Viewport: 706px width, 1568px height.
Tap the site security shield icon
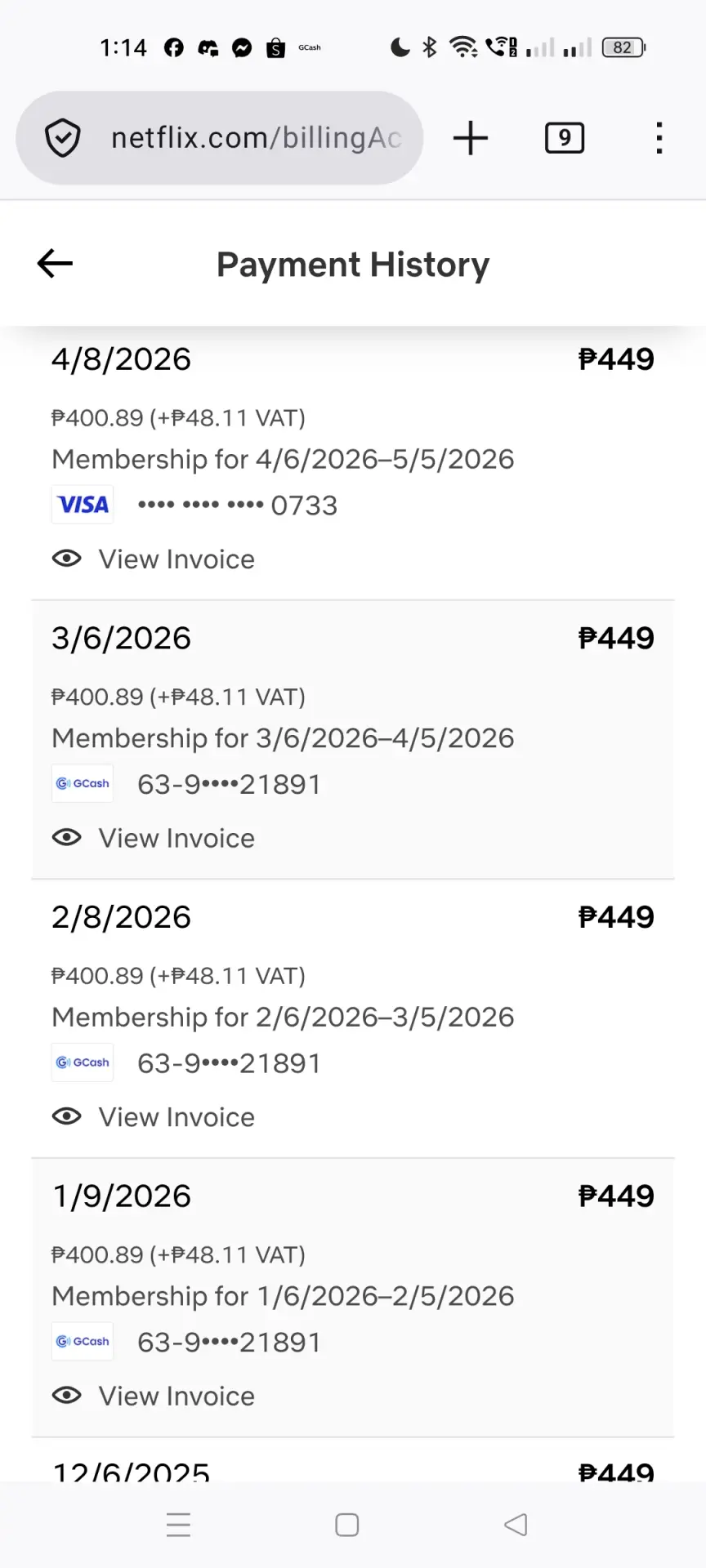pos(63,137)
